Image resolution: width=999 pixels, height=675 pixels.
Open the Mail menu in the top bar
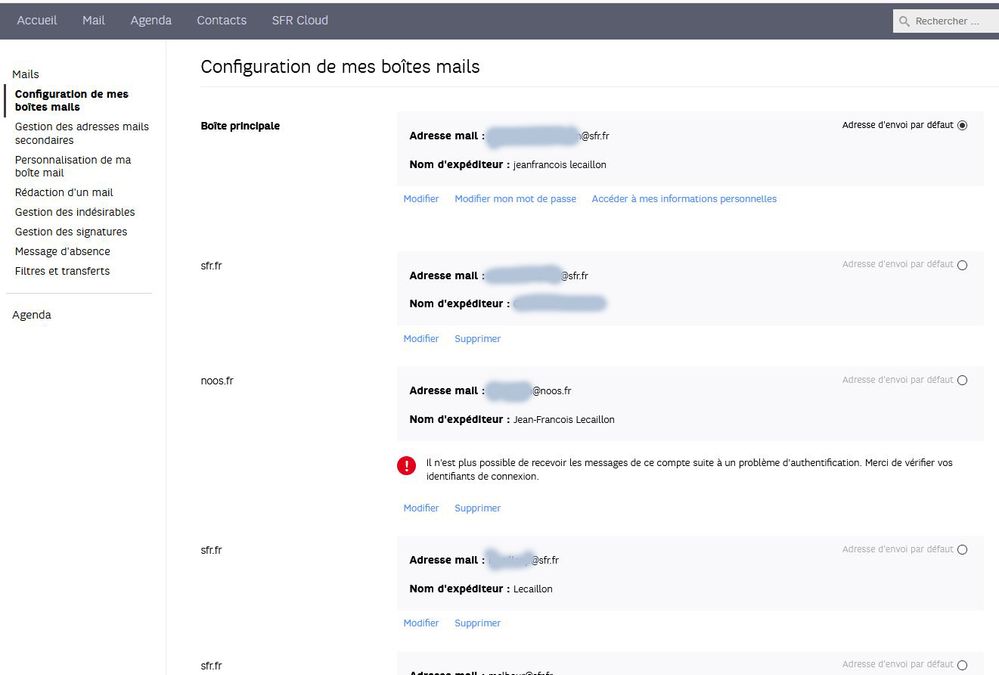click(x=92, y=19)
